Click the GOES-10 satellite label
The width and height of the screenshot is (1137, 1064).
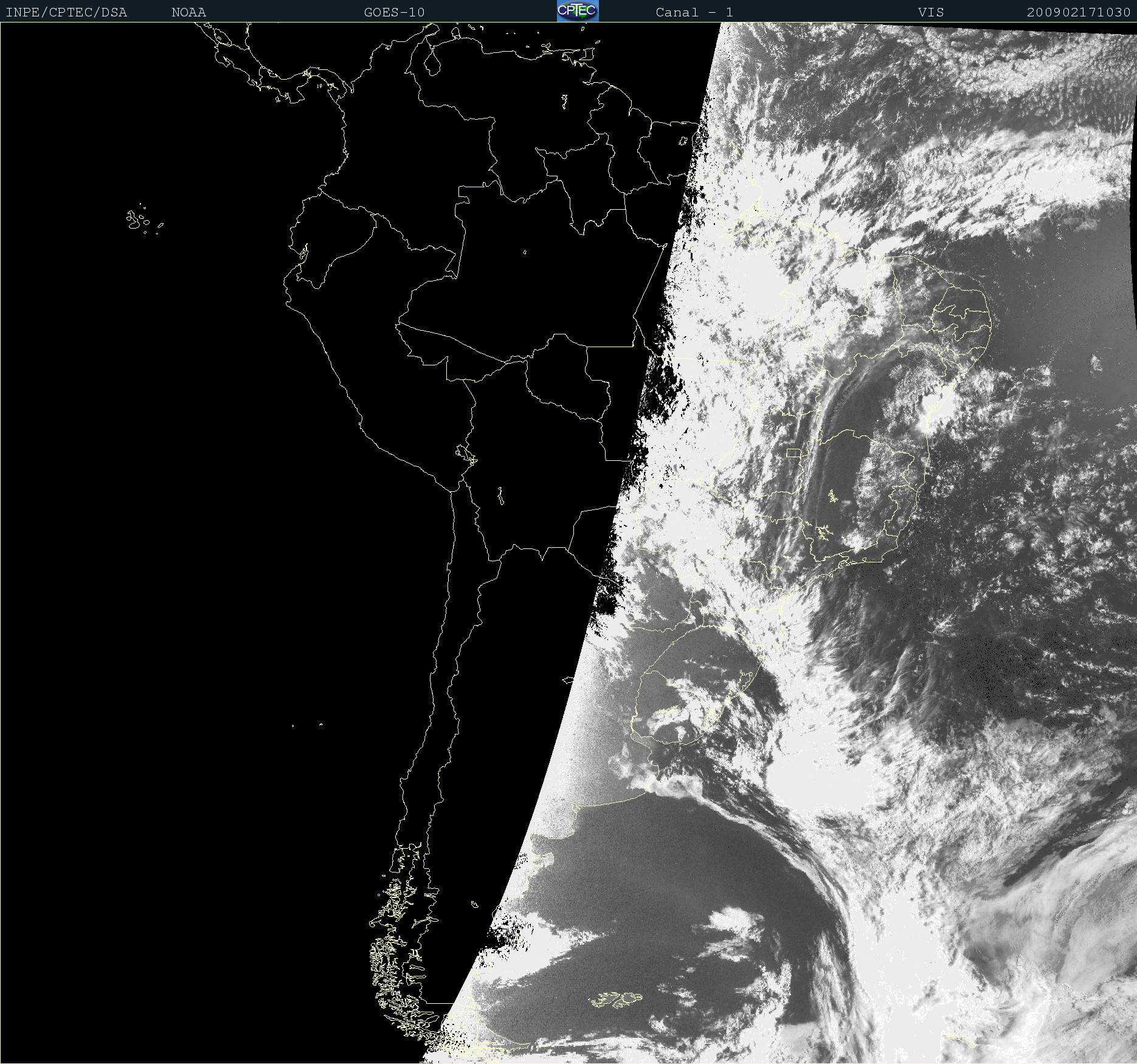(x=394, y=12)
